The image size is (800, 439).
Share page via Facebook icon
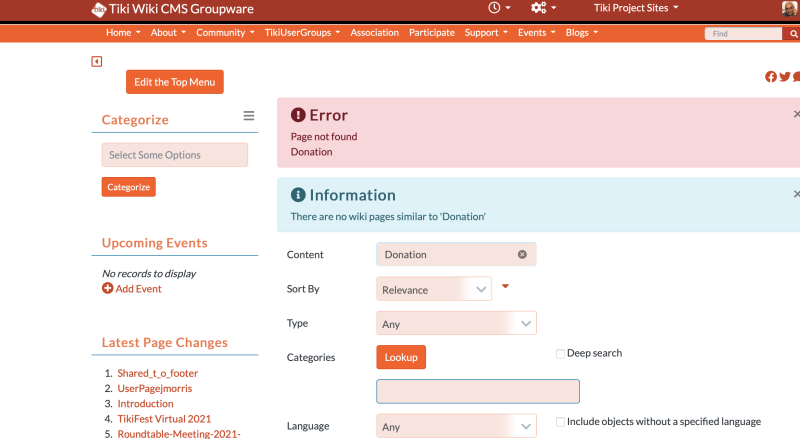[x=771, y=77]
